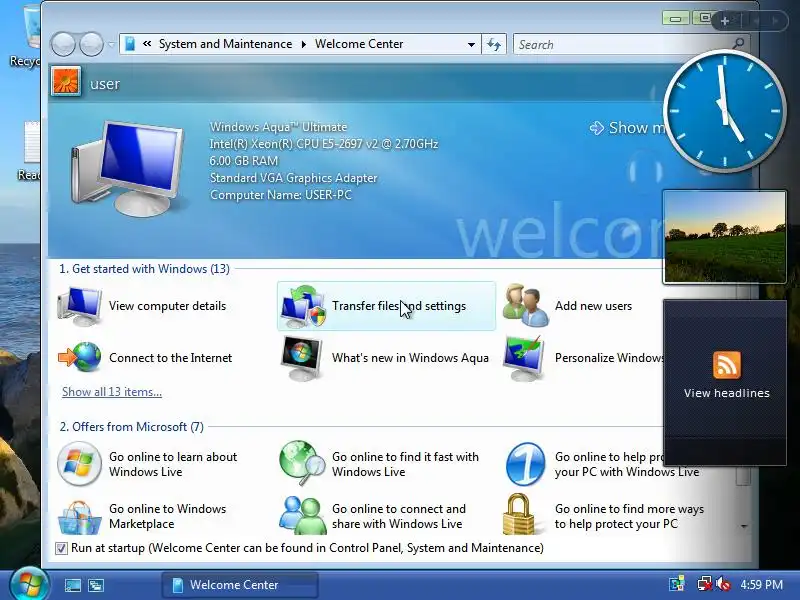Click the Back navigation button
The height and width of the screenshot is (600, 800).
coord(63,44)
